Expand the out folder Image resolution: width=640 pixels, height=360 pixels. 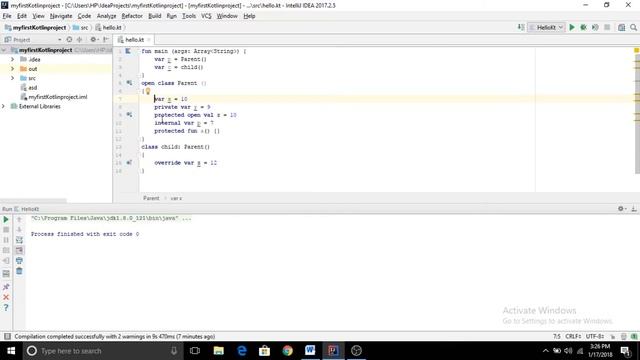tap(12, 69)
